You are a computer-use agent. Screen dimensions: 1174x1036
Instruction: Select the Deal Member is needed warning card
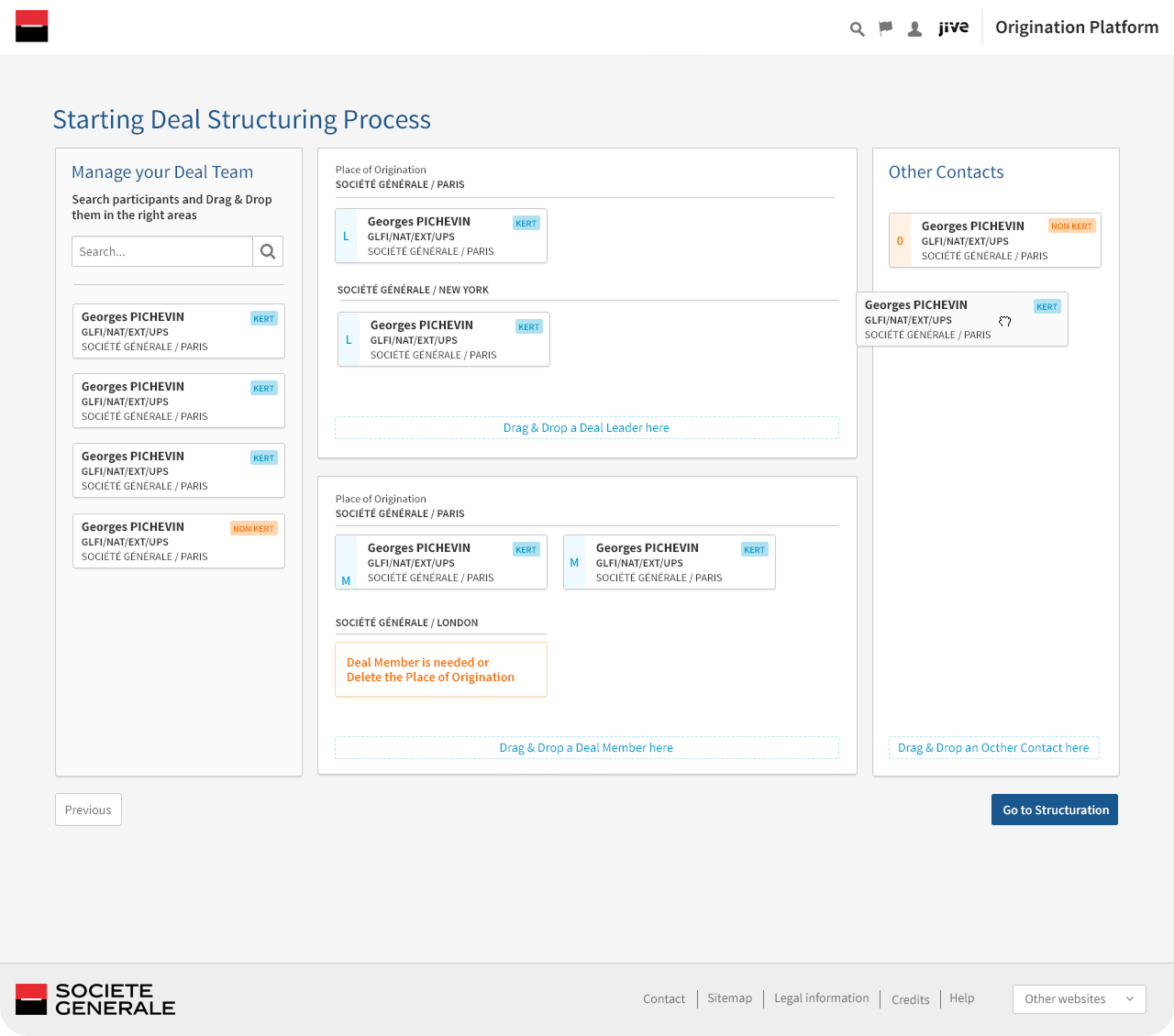441,669
